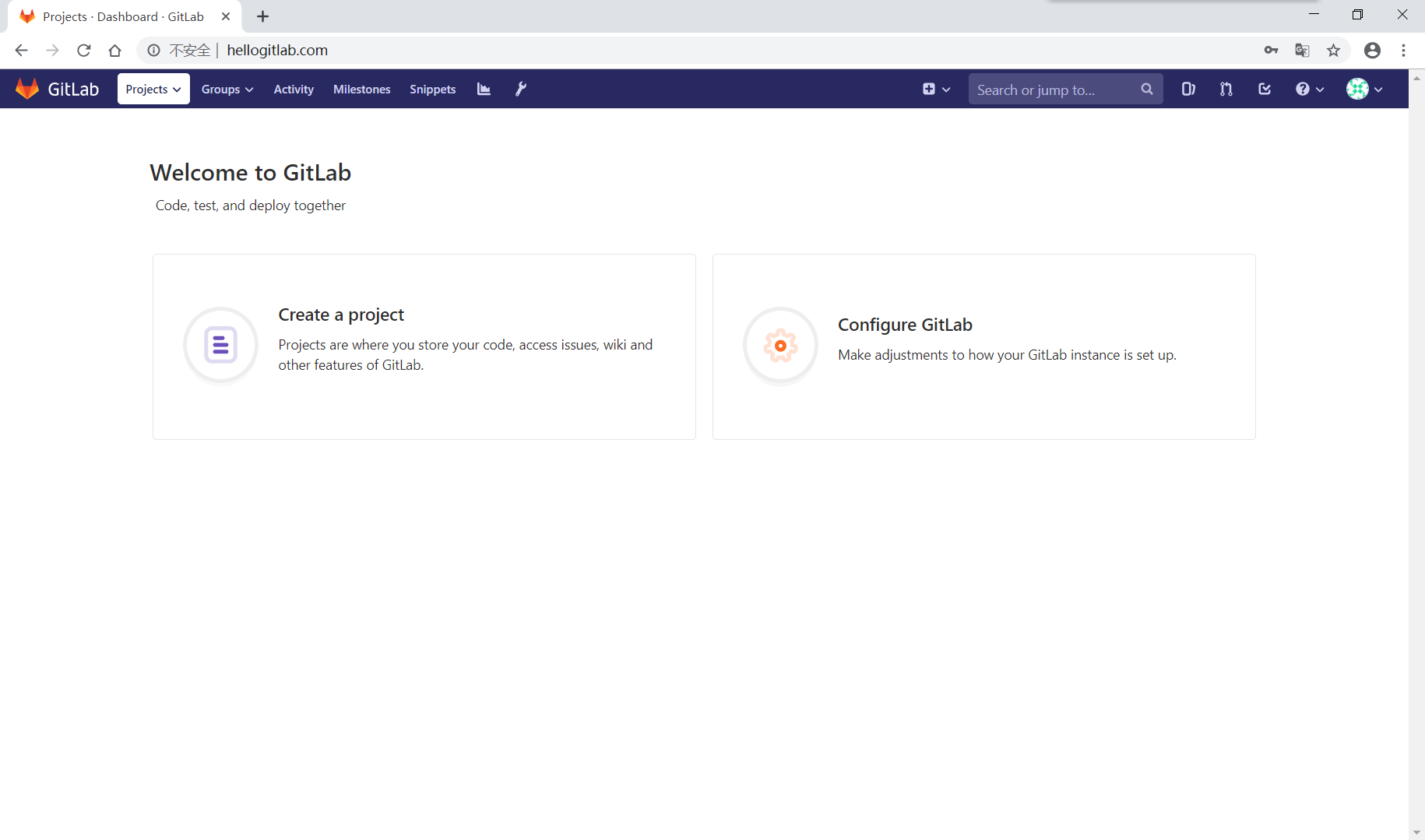Go to the Activity page
Screen dimensions: 1425x840
pos(294,90)
